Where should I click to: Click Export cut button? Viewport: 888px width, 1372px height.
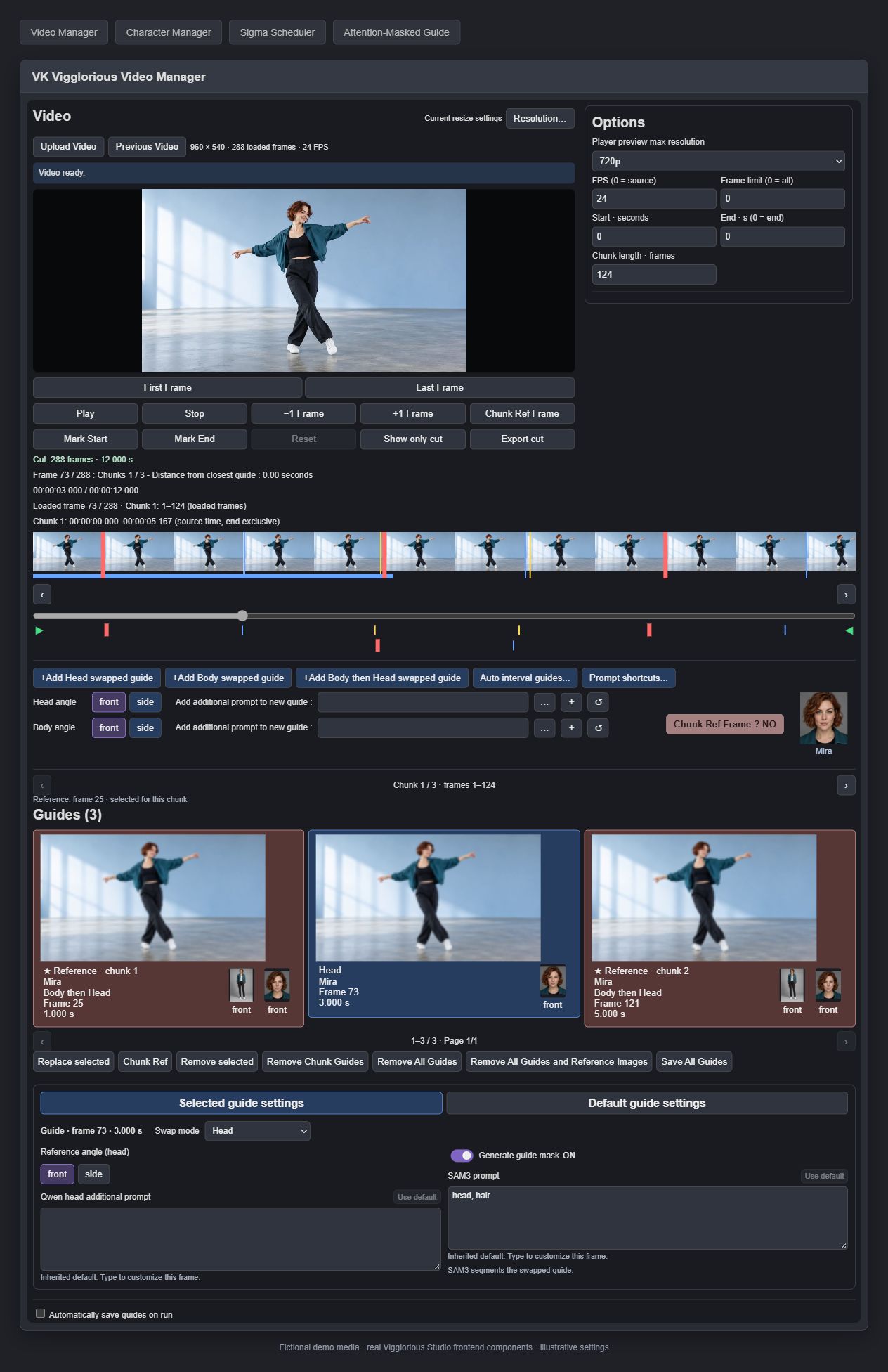(522, 439)
